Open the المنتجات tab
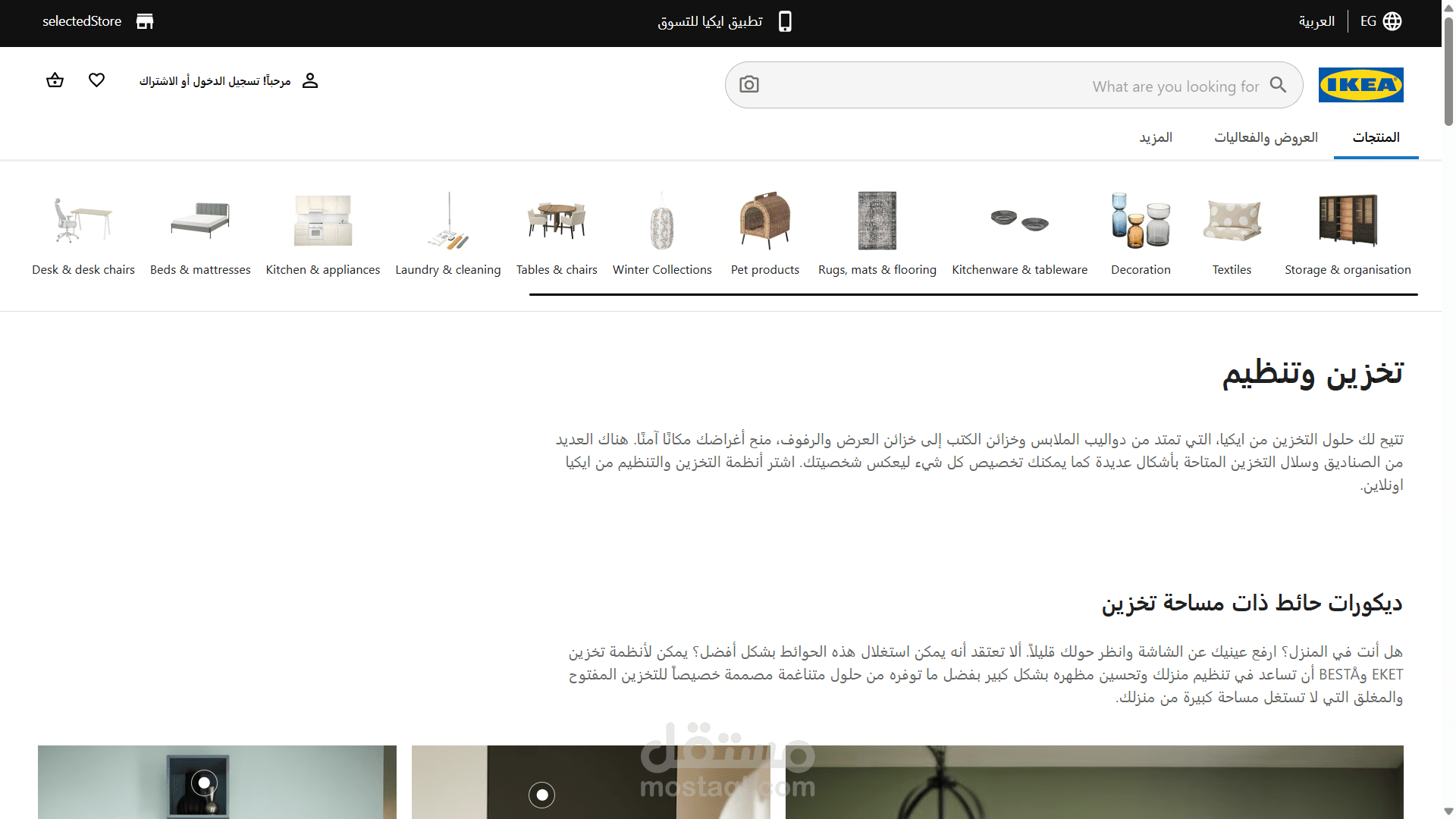Viewport: 1456px width, 819px height. [x=1376, y=137]
